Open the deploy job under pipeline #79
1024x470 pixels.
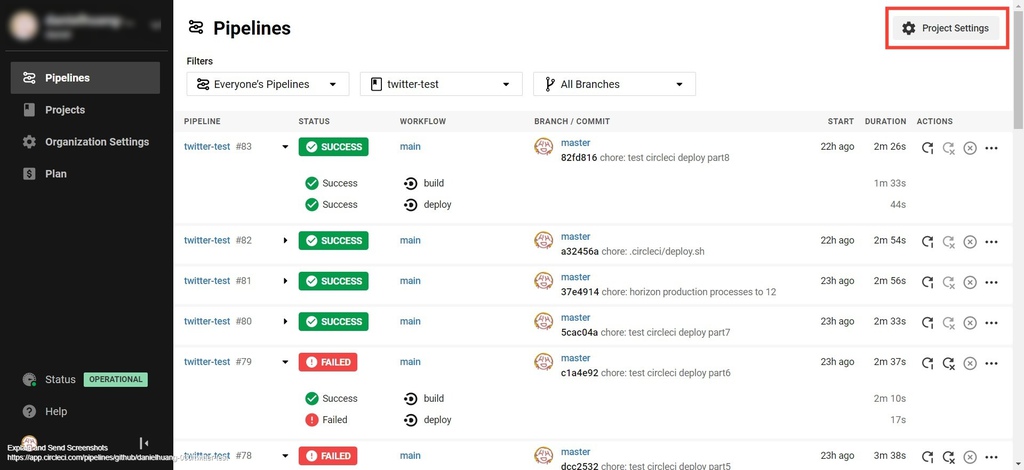437,420
